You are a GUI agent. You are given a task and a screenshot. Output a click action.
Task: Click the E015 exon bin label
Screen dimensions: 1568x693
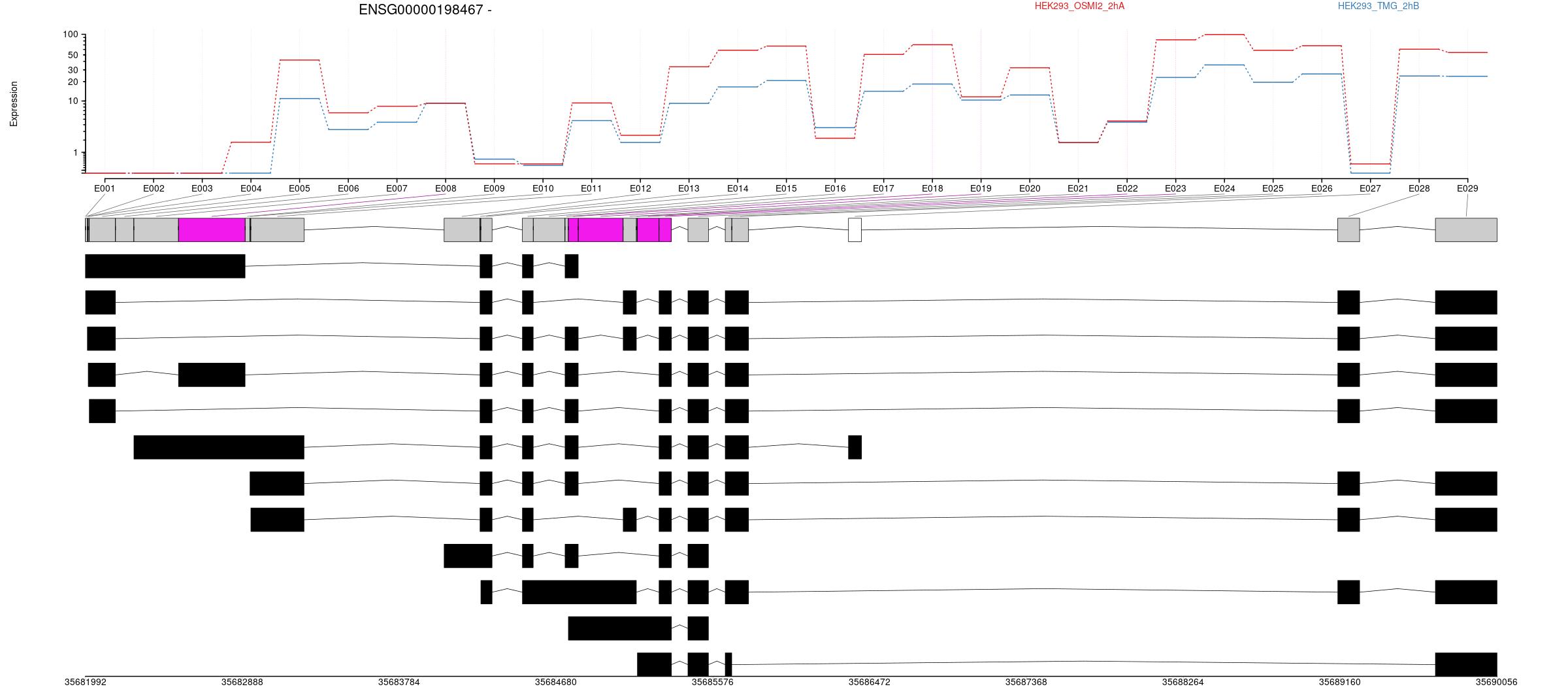pyautogui.click(x=786, y=188)
